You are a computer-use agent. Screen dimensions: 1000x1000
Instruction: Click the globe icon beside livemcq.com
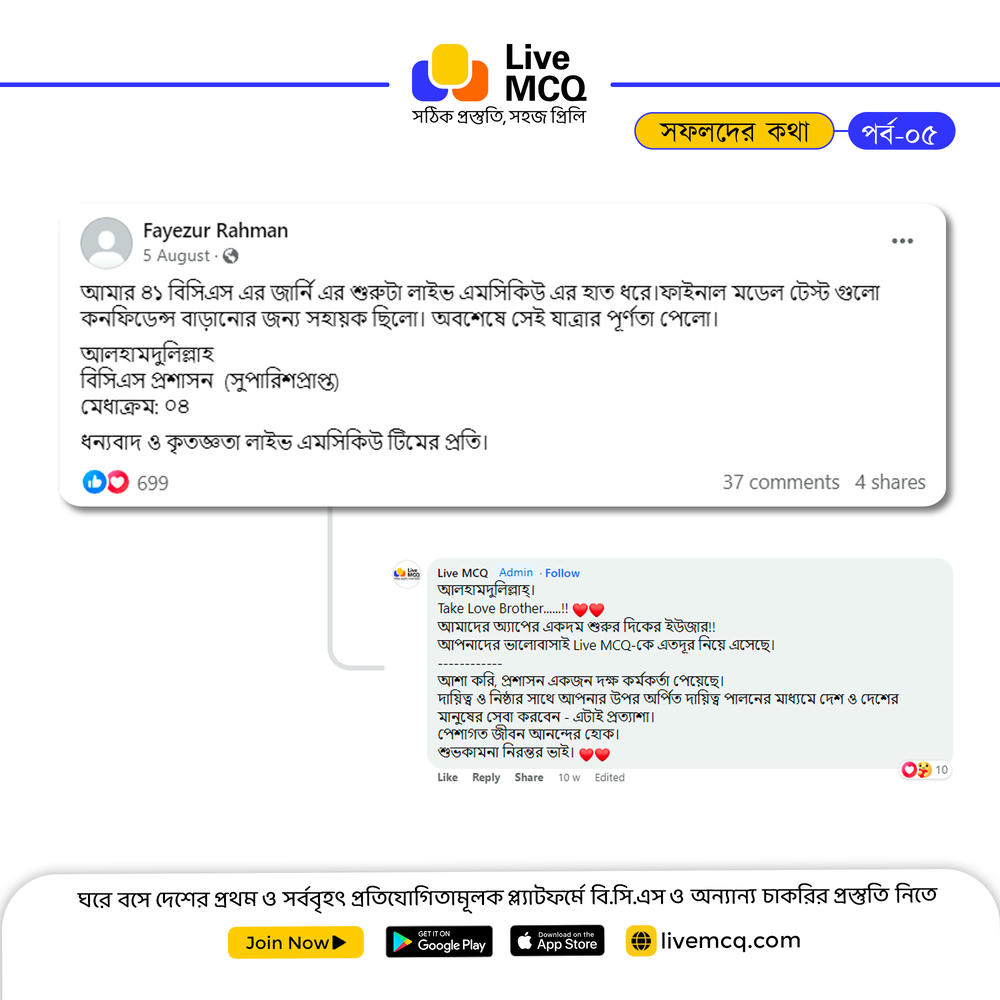(x=641, y=941)
